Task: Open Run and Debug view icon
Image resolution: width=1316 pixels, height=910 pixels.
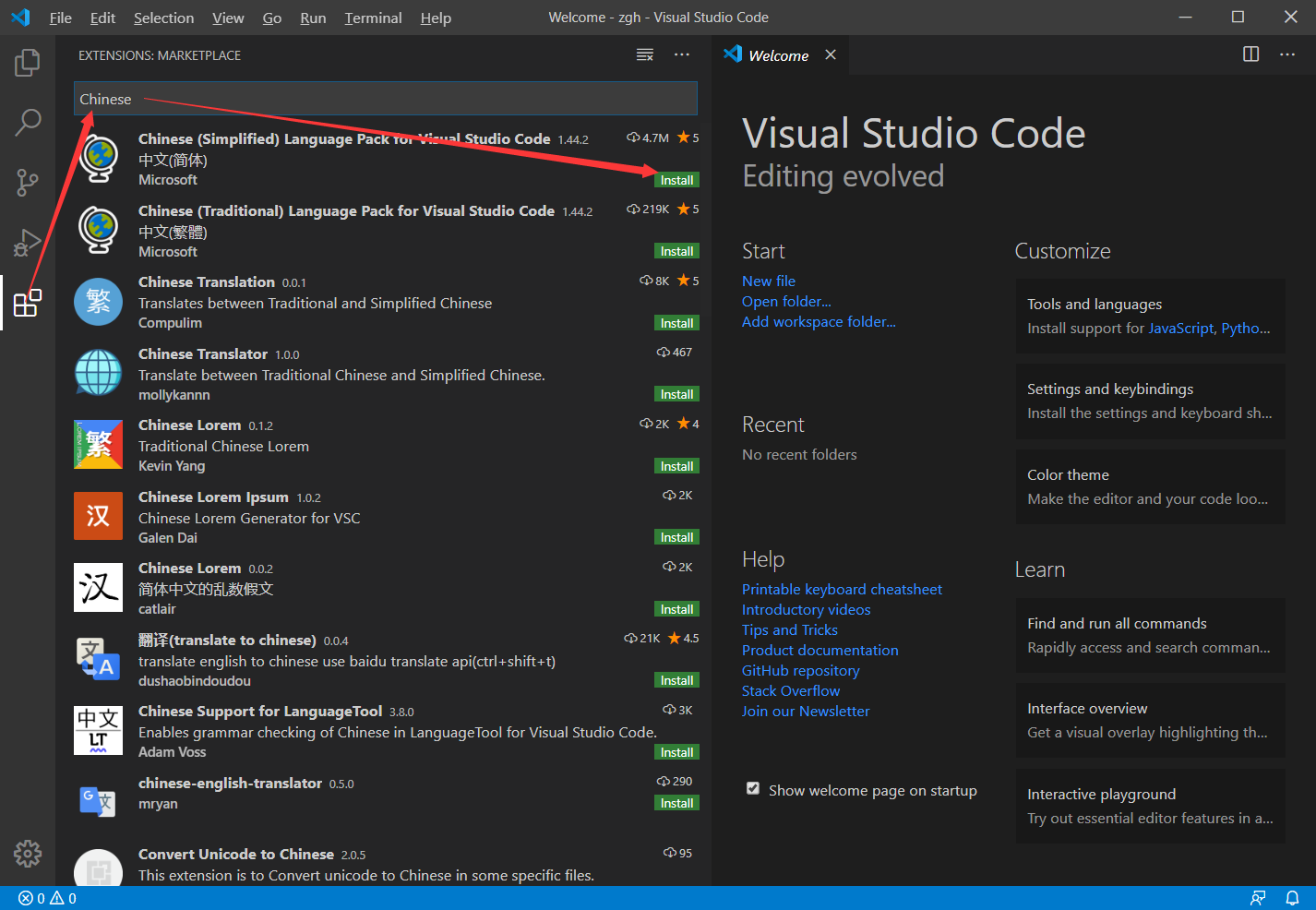Action: click(28, 243)
